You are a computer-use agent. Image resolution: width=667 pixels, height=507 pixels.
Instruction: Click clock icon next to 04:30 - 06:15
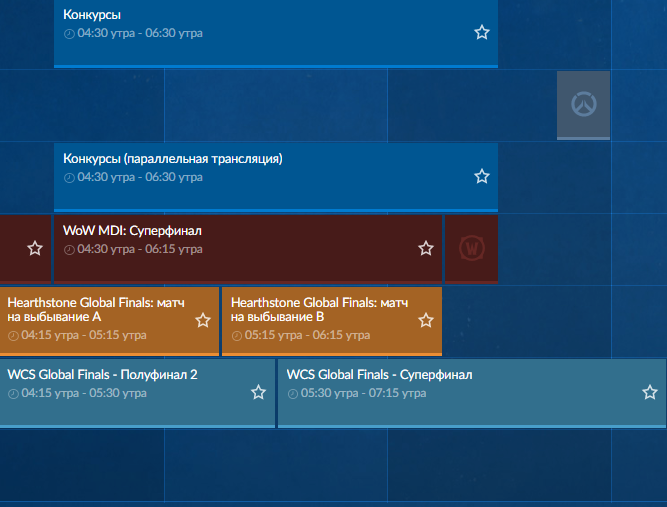(69, 250)
